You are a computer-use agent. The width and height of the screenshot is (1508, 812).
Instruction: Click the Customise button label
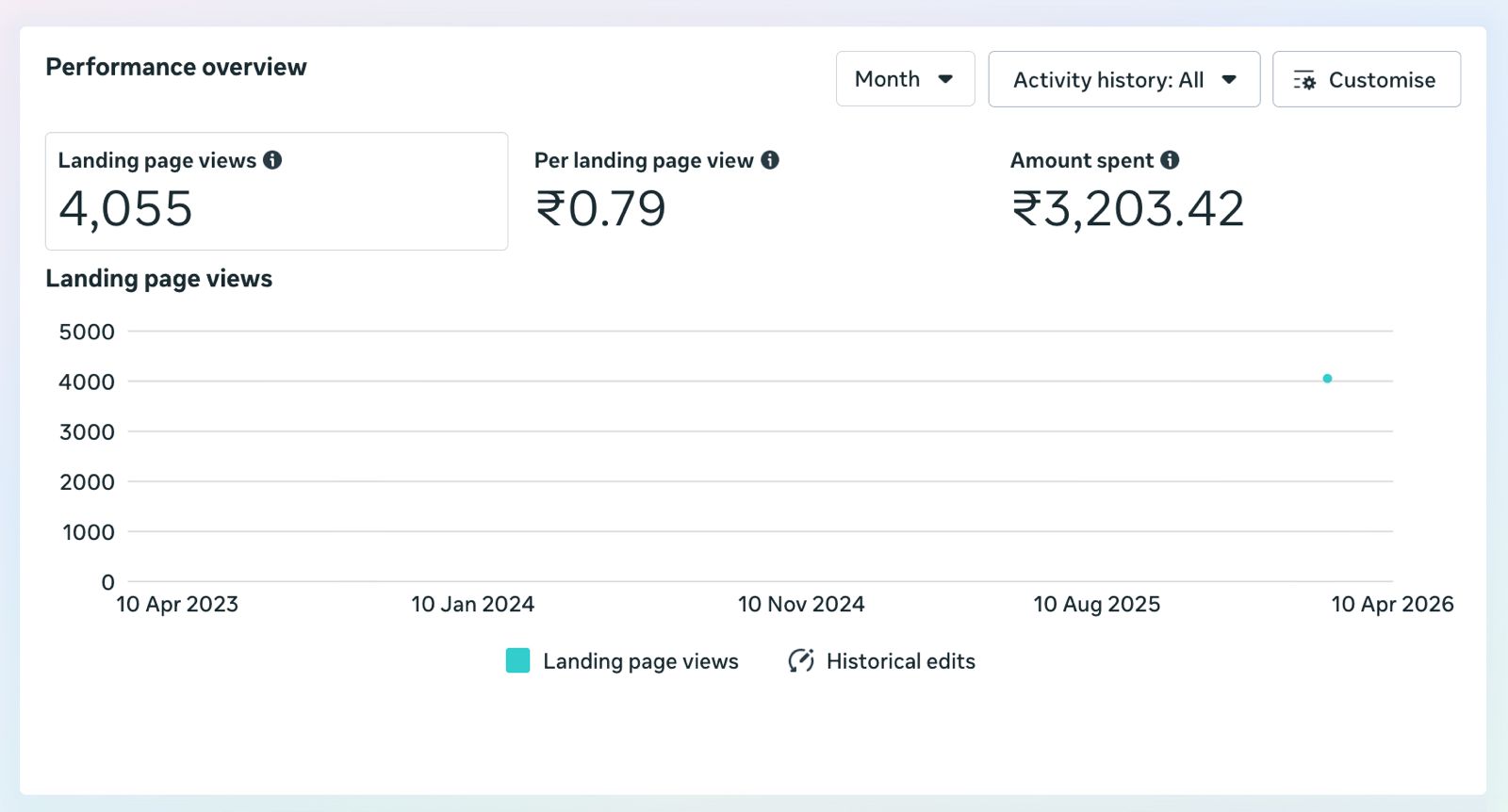[x=1382, y=80]
